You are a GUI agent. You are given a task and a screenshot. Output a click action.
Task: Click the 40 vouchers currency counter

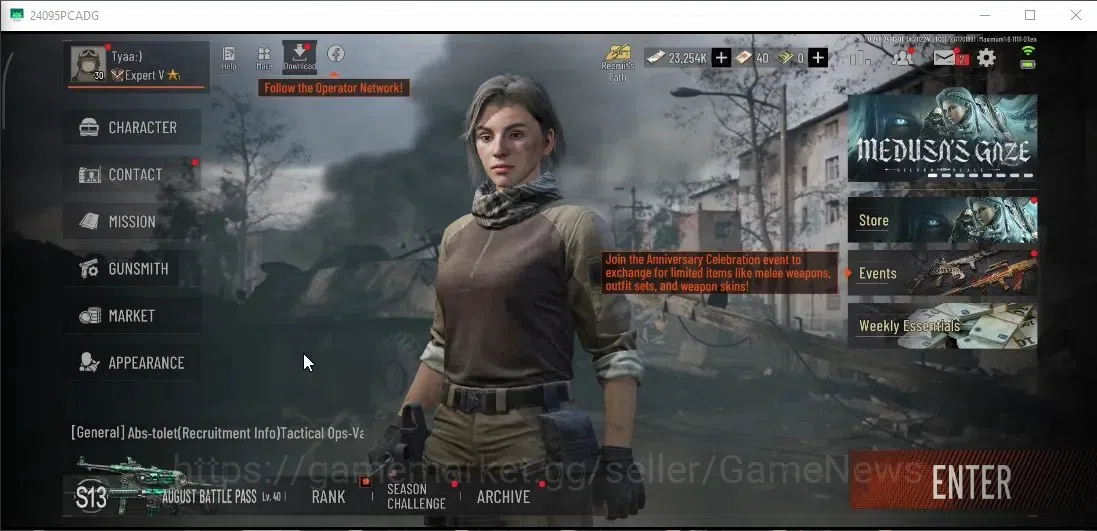click(752, 58)
